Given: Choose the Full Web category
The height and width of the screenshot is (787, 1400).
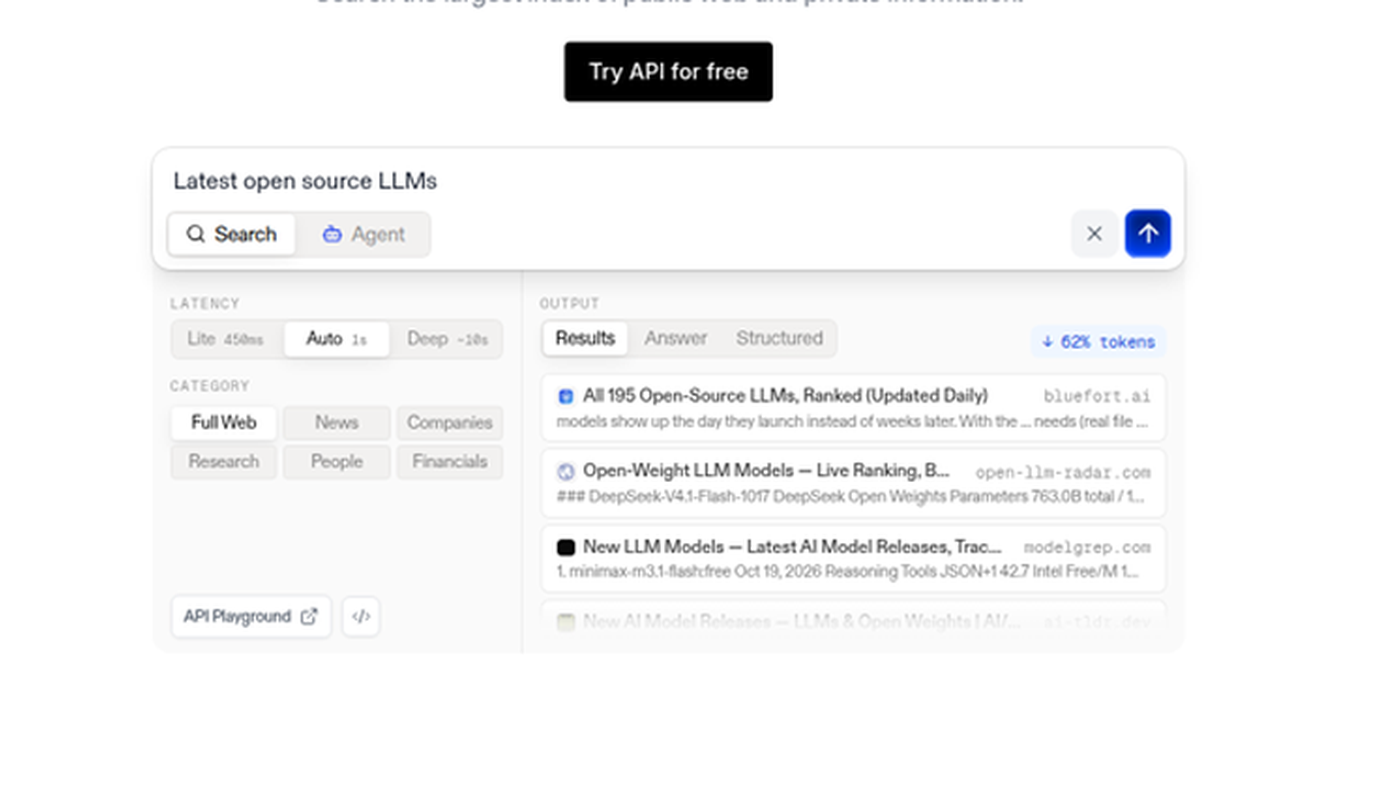Looking at the screenshot, I should 224,423.
